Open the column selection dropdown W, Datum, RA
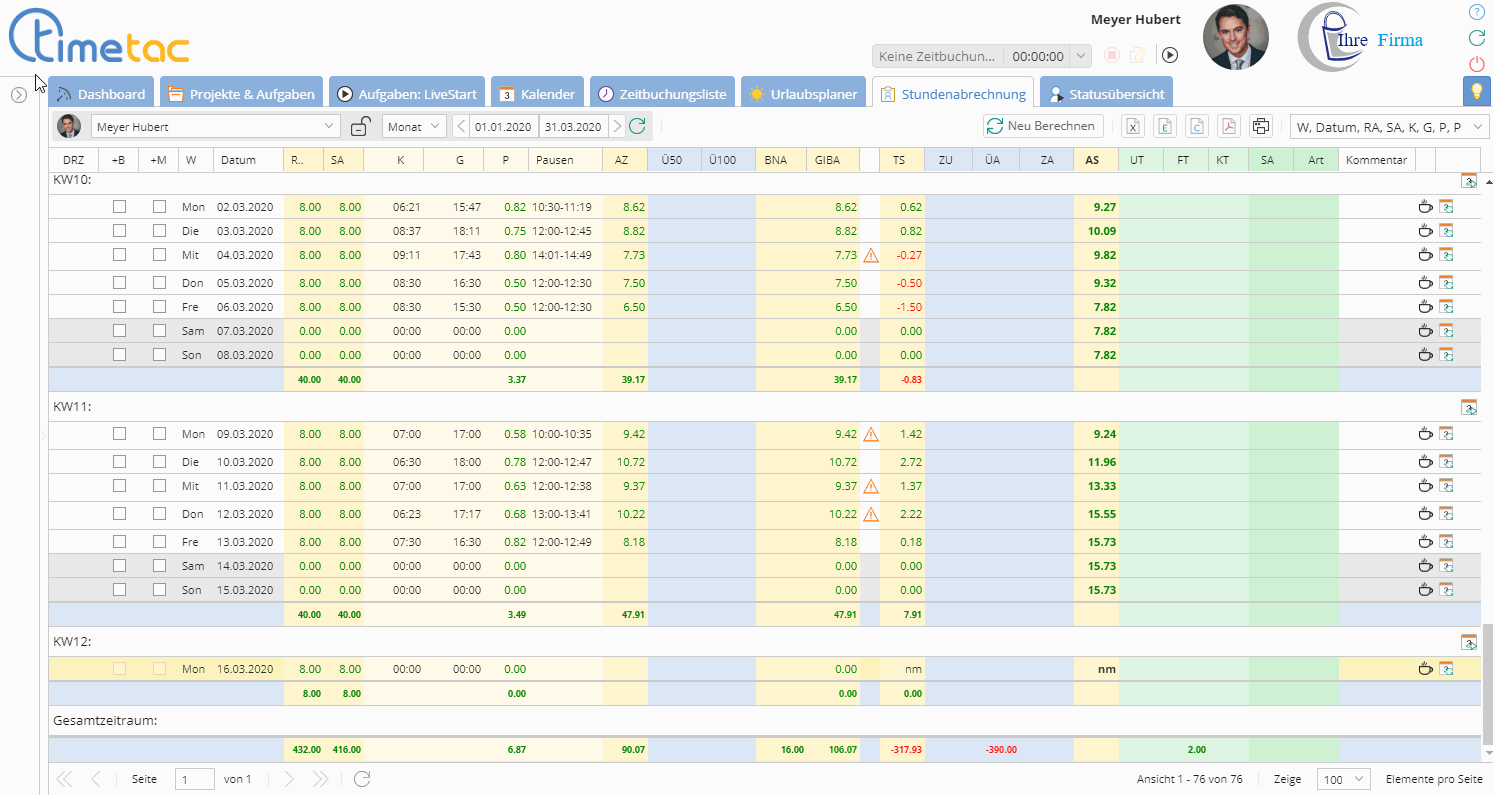Screen dimensions: 1493x795 point(1389,126)
